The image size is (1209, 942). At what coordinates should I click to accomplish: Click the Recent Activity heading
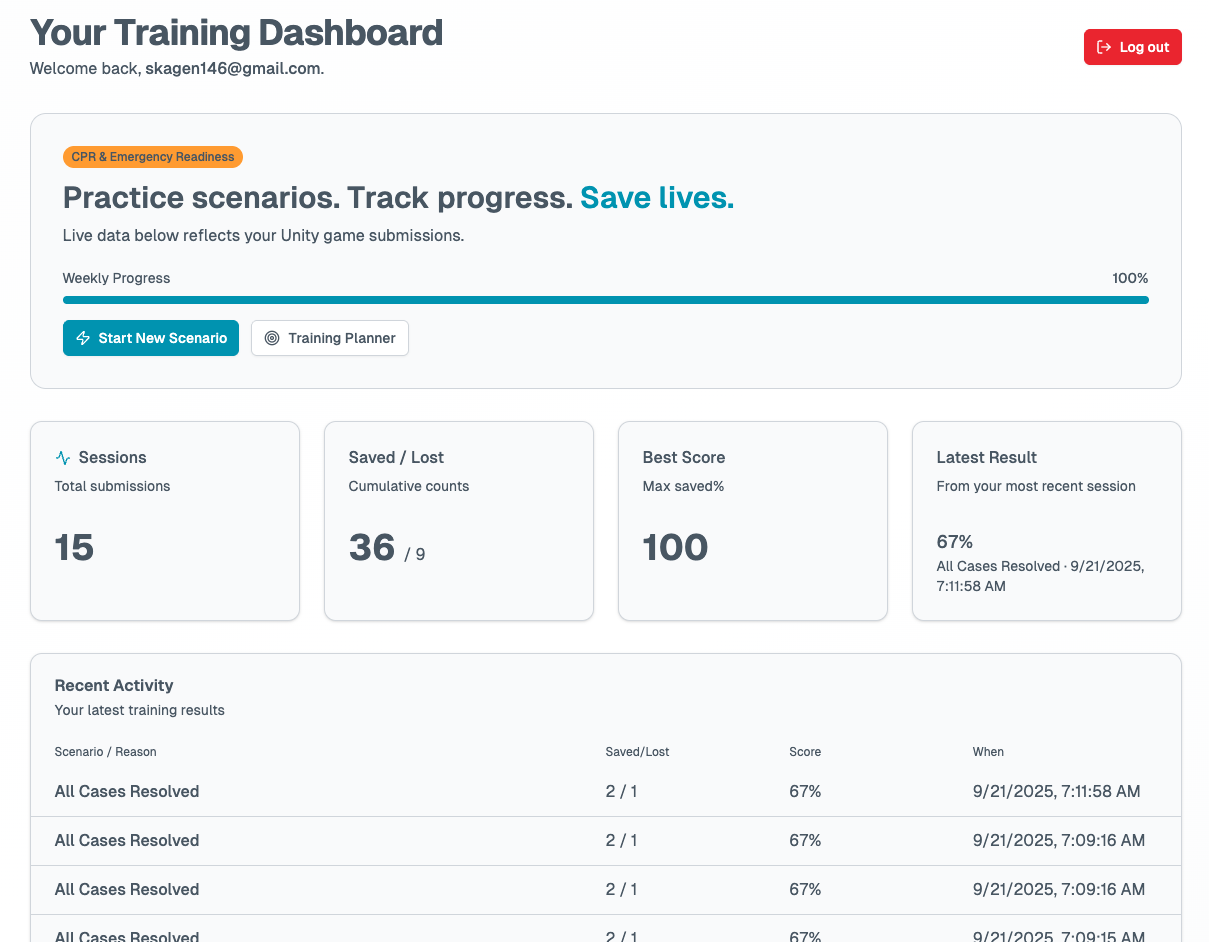114,685
